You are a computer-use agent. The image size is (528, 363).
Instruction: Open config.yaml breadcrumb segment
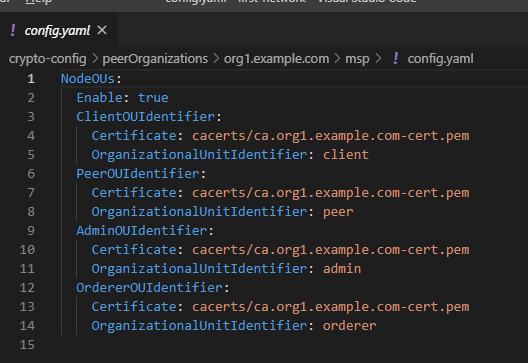click(440, 59)
